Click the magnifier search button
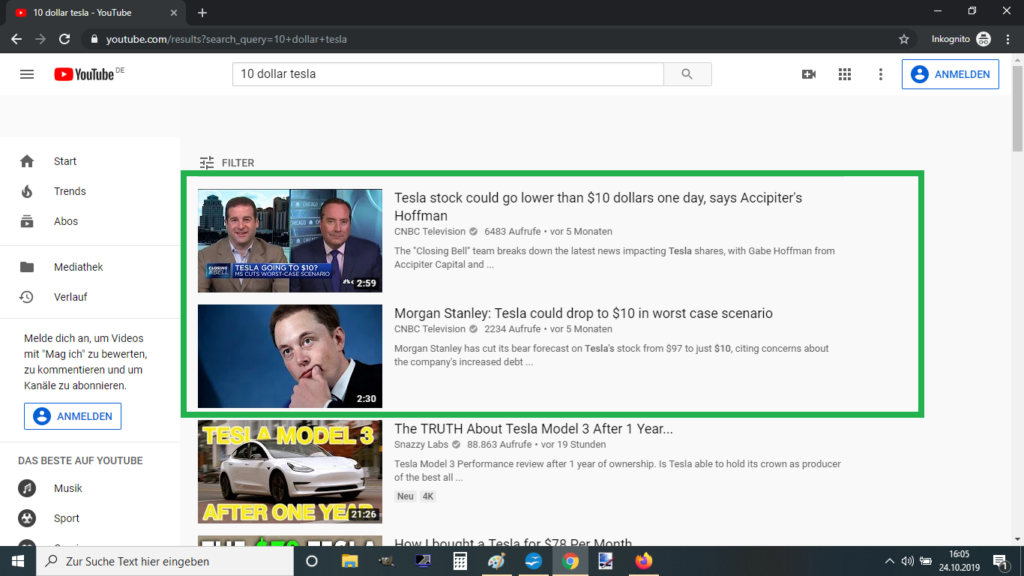1024x576 pixels. [x=687, y=74]
